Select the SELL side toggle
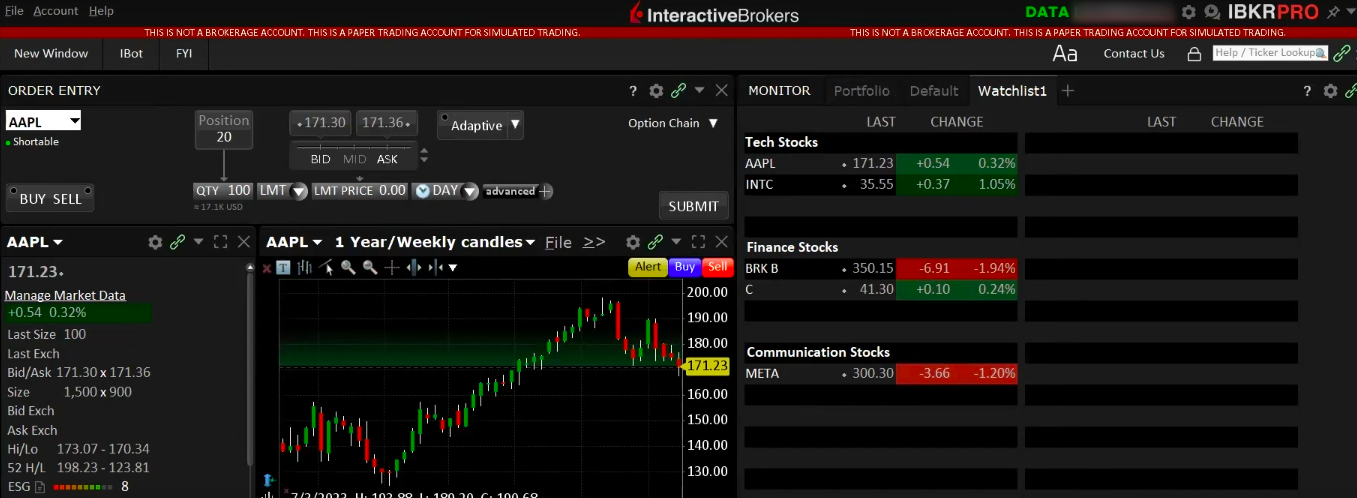This screenshot has width=1357, height=498. click(67, 199)
